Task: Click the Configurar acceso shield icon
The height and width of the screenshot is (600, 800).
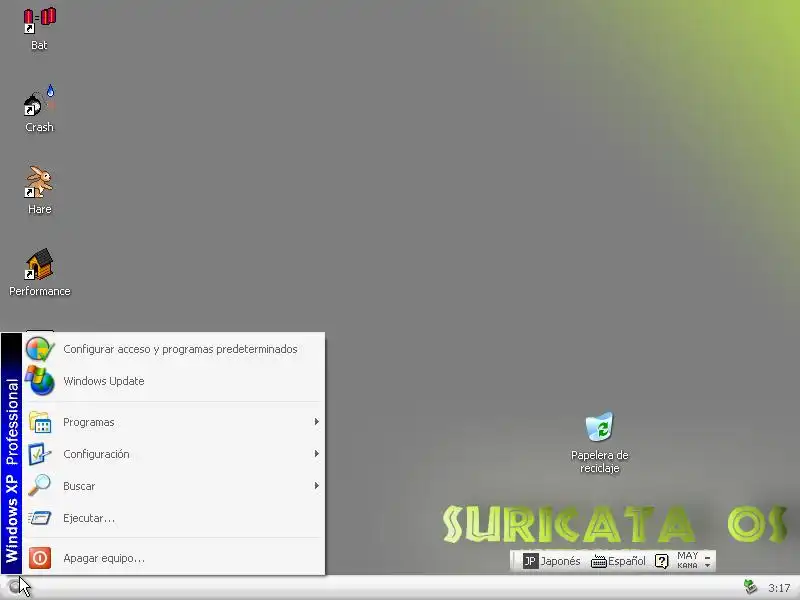Action: pyautogui.click(x=40, y=349)
